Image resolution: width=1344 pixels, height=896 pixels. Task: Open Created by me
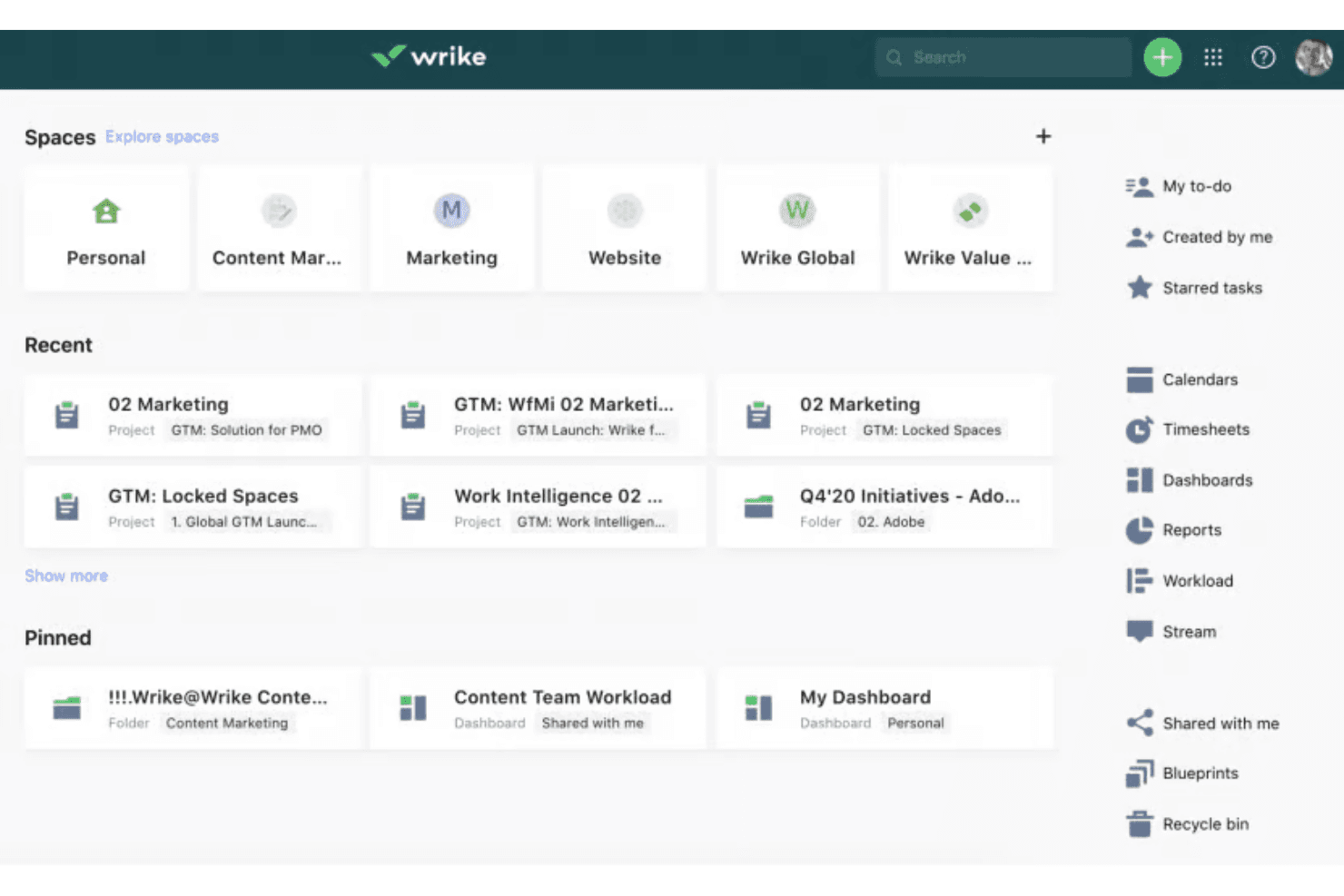(x=1199, y=237)
